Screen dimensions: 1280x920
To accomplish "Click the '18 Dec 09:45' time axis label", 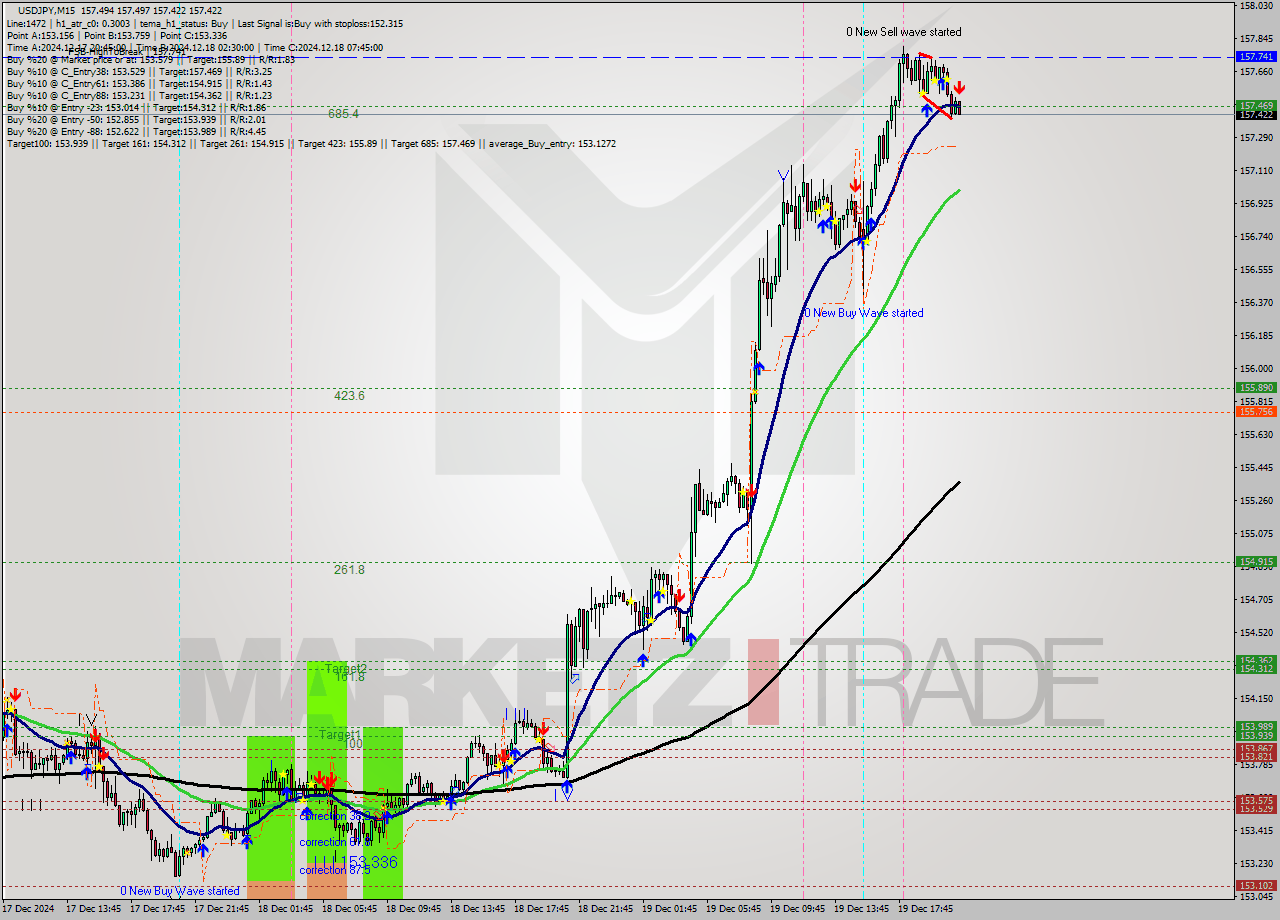I will click(x=414, y=909).
